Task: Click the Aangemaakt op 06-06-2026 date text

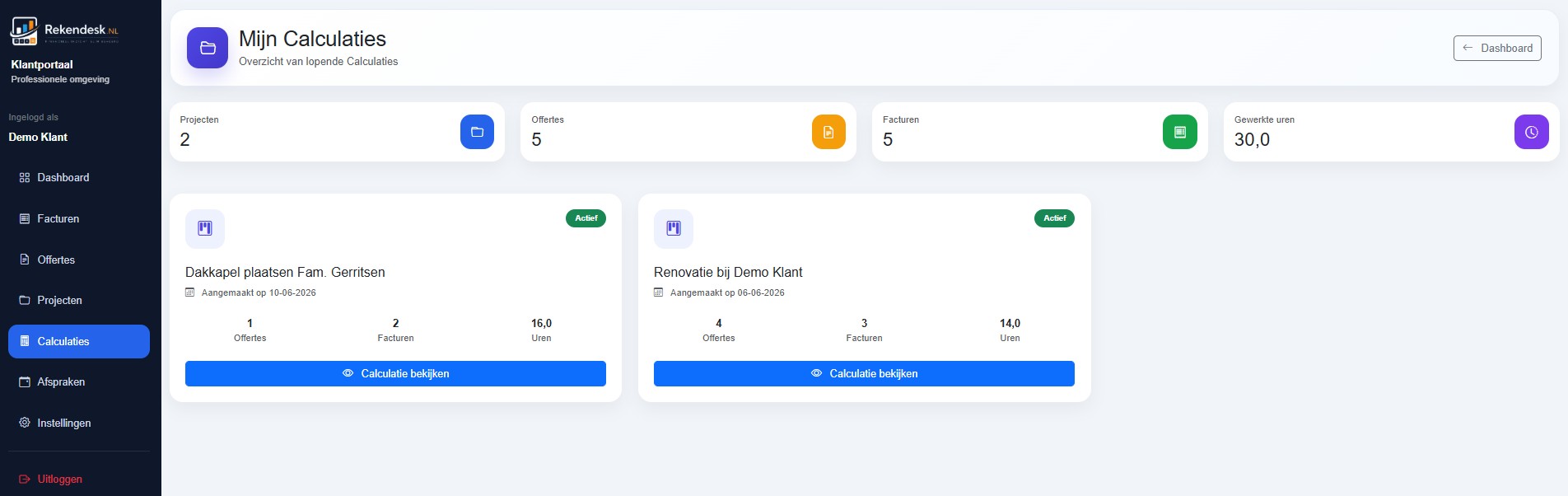Action: (727, 292)
